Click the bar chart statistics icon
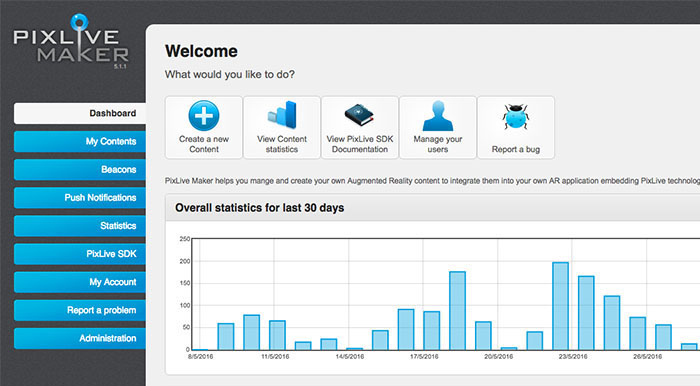 (282, 115)
